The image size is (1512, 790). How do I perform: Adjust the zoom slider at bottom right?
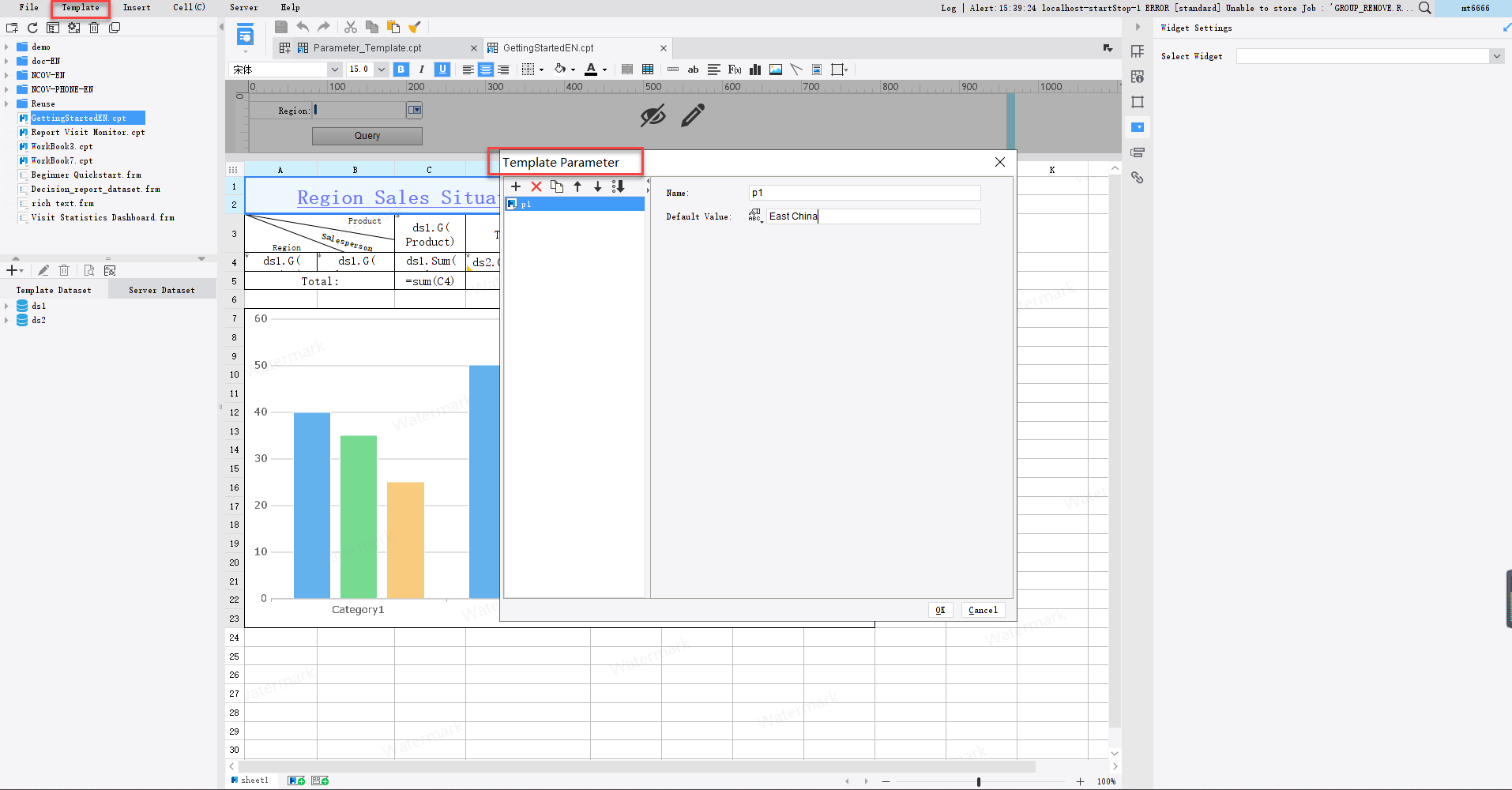(977, 781)
